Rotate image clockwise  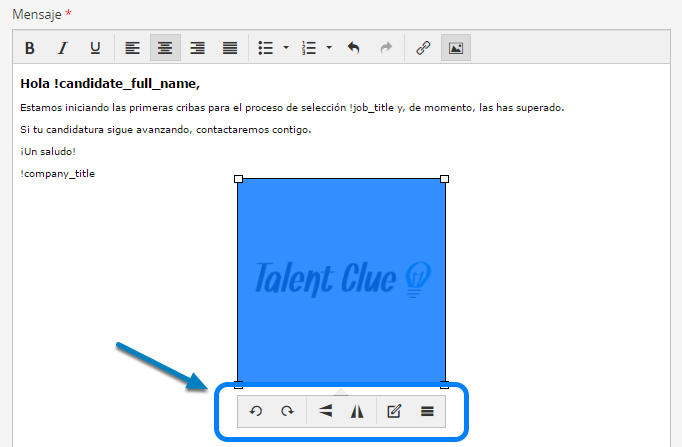[x=287, y=411]
